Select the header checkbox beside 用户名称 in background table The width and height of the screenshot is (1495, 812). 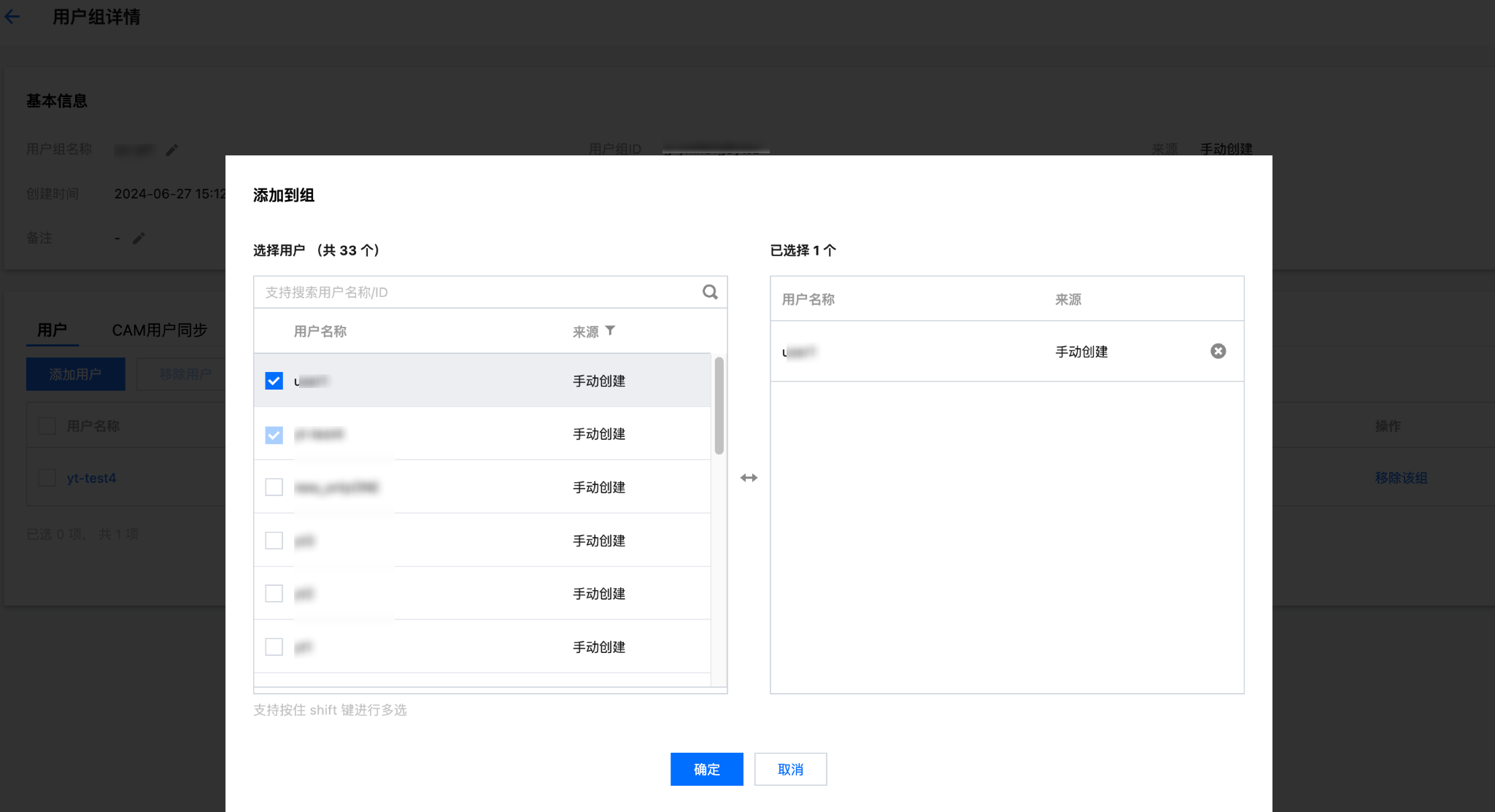[x=47, y=426]
